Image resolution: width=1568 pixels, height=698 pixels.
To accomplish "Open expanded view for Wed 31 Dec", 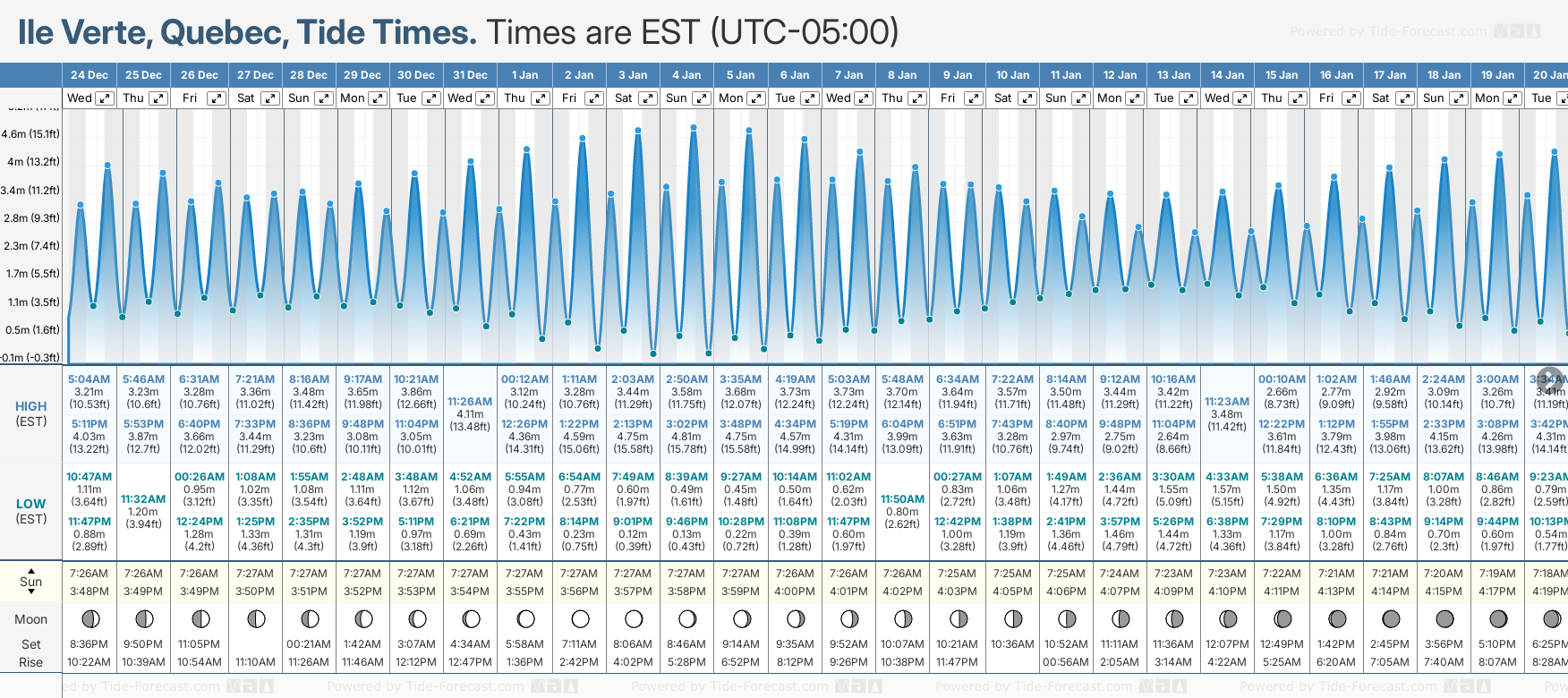I will click(484, 98).
